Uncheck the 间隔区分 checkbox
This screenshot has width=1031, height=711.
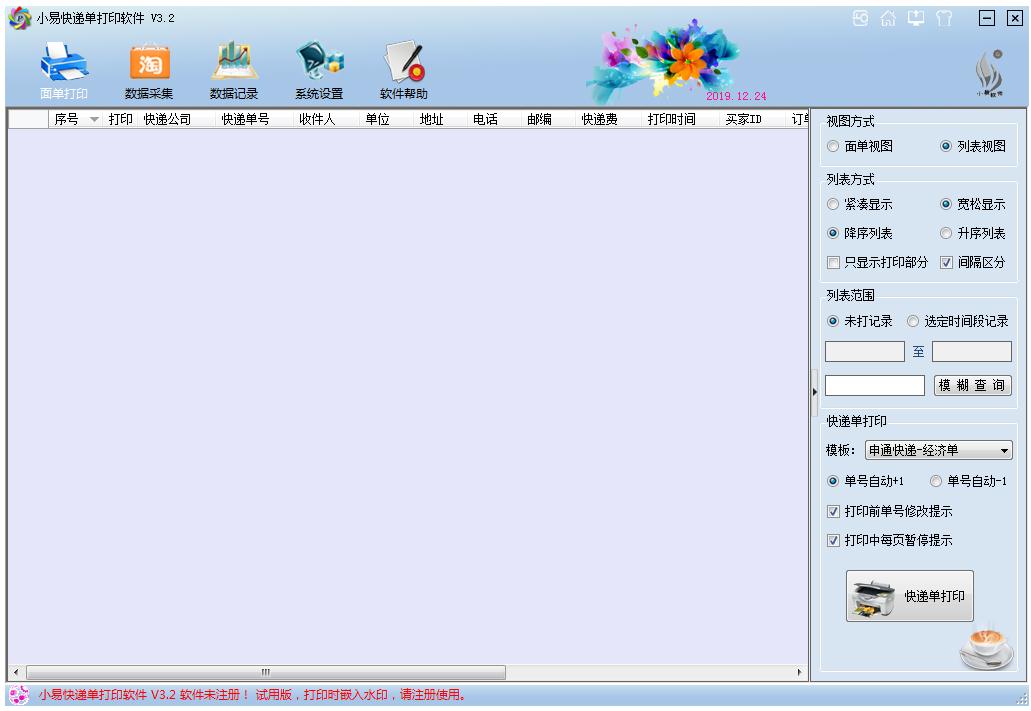[946, 262]
